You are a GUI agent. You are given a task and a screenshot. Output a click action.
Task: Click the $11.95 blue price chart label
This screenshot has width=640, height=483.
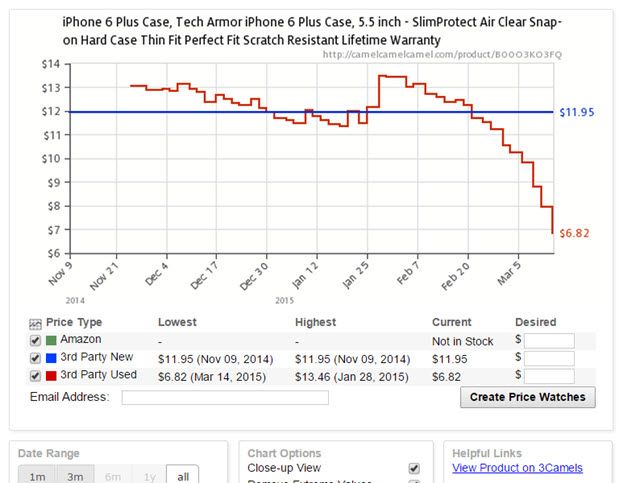point(579,112)
